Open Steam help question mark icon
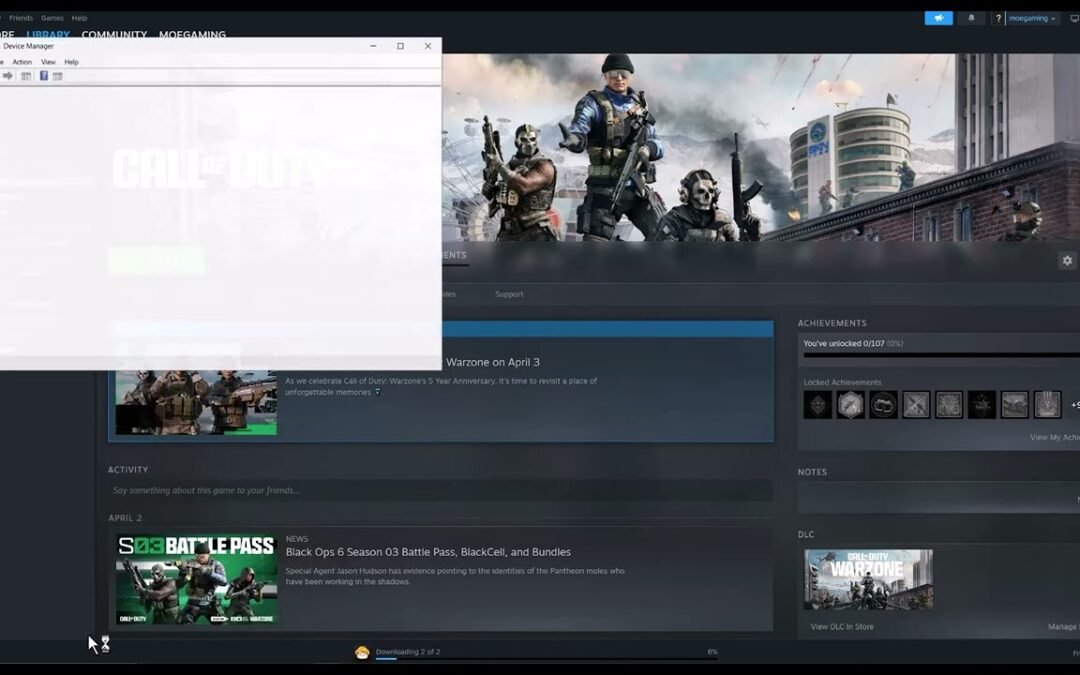The width and height of the screenshot is (1080, 675). coord(999,18)
